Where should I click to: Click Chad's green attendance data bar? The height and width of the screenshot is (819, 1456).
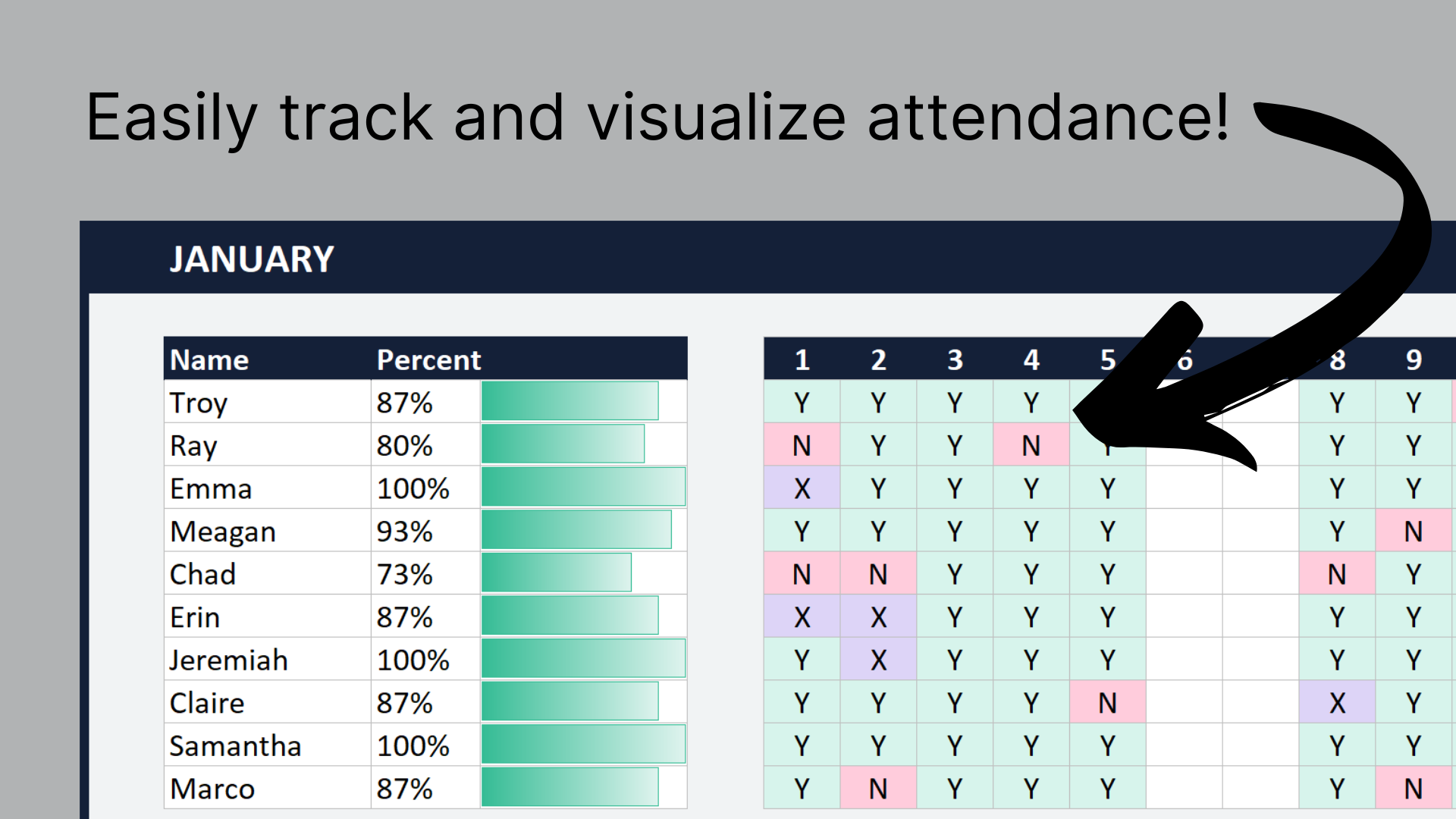[x=556, y=573]
